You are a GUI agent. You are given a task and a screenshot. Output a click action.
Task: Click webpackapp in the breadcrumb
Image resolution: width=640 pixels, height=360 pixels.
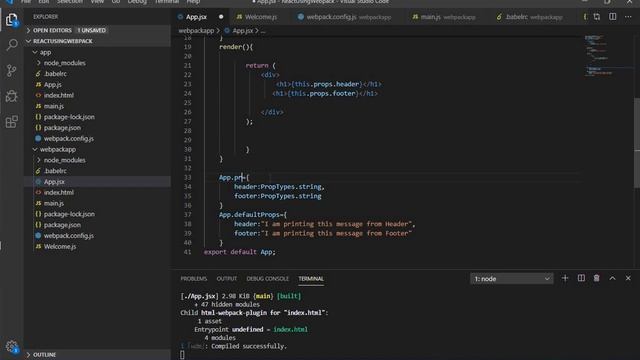pos(196,31)
